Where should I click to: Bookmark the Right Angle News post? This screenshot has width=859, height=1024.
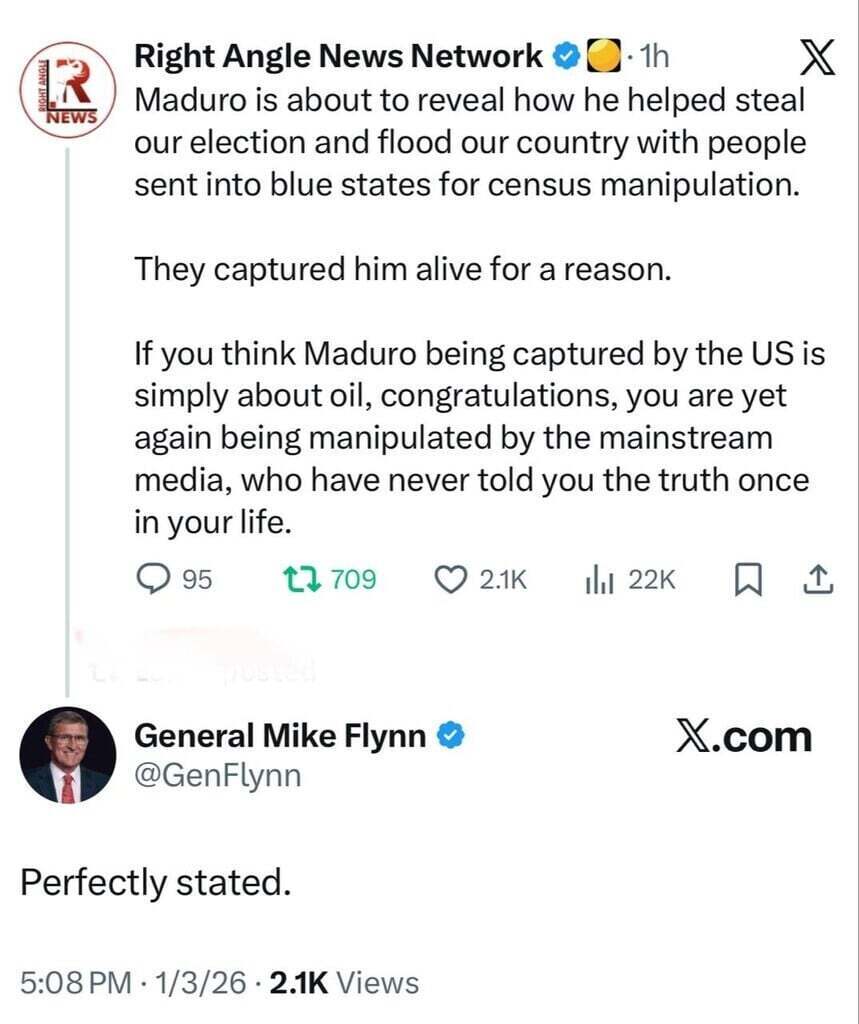747,578
